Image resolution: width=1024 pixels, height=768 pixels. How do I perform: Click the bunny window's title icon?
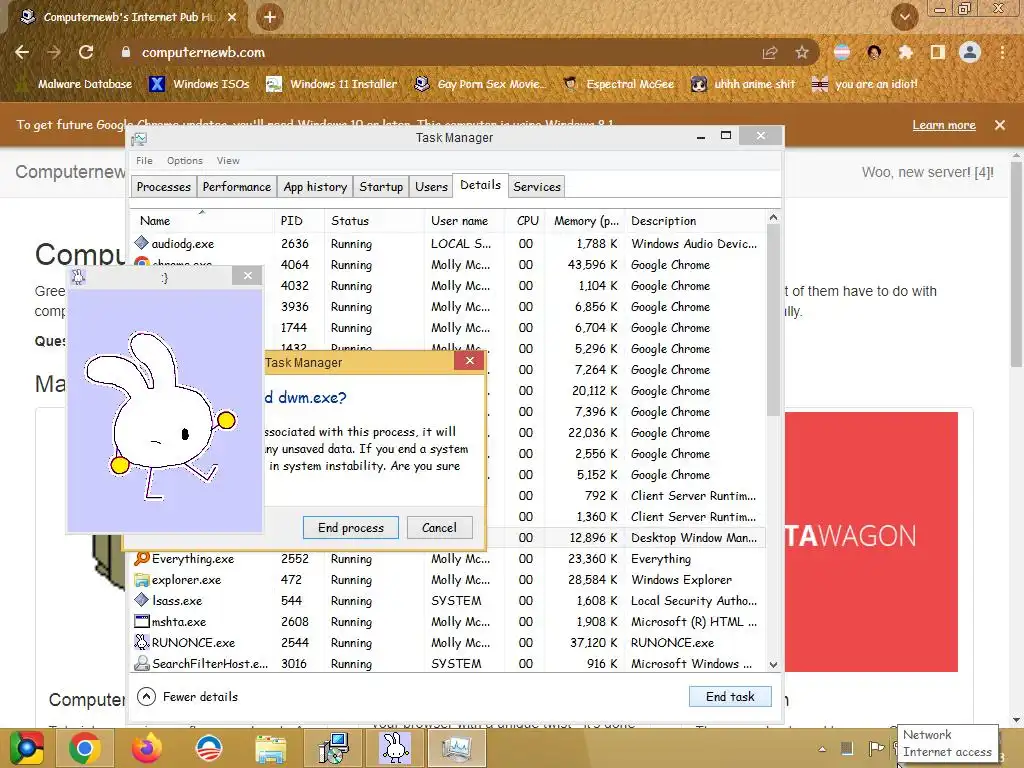click(78, 277)
